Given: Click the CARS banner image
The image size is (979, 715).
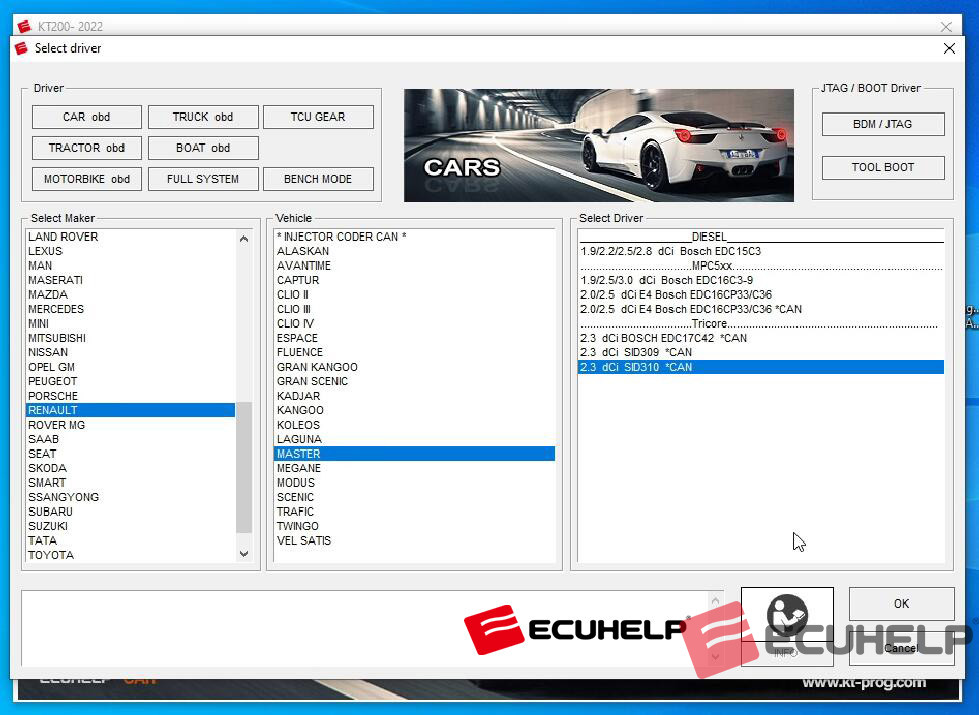Looking at the screenshot, I should (x=599, y=145).
